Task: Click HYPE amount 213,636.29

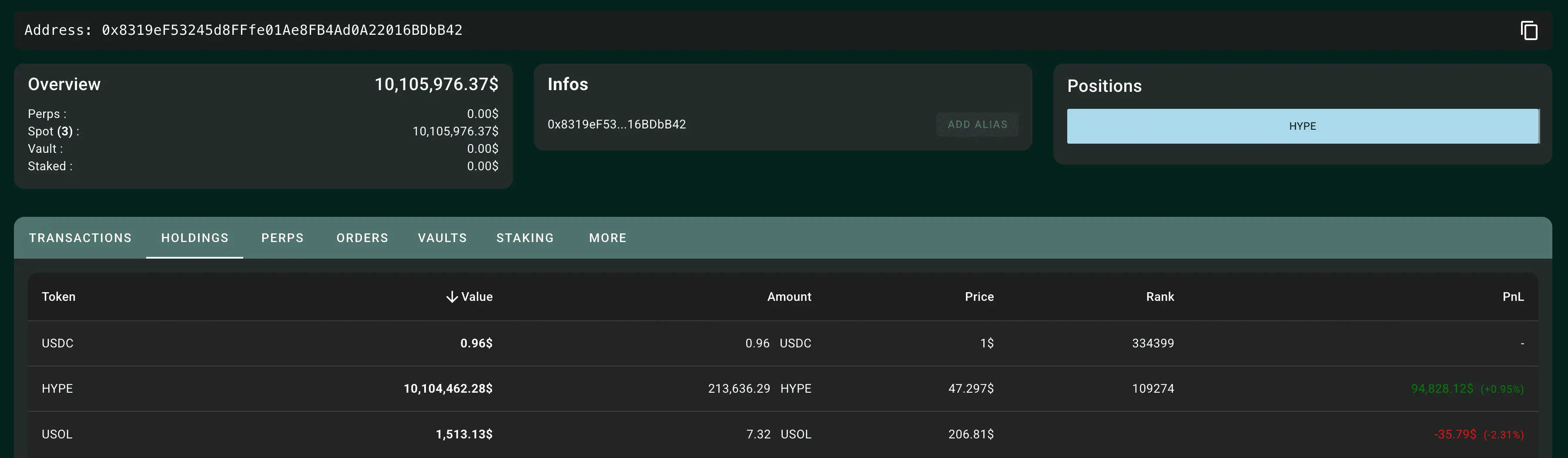Action: (739, 389)
